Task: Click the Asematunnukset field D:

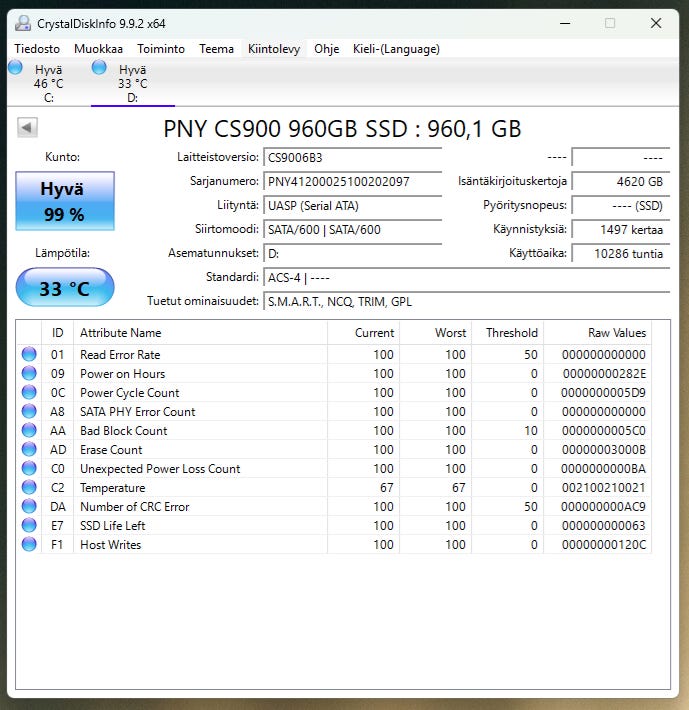Action: pos(352,254)
